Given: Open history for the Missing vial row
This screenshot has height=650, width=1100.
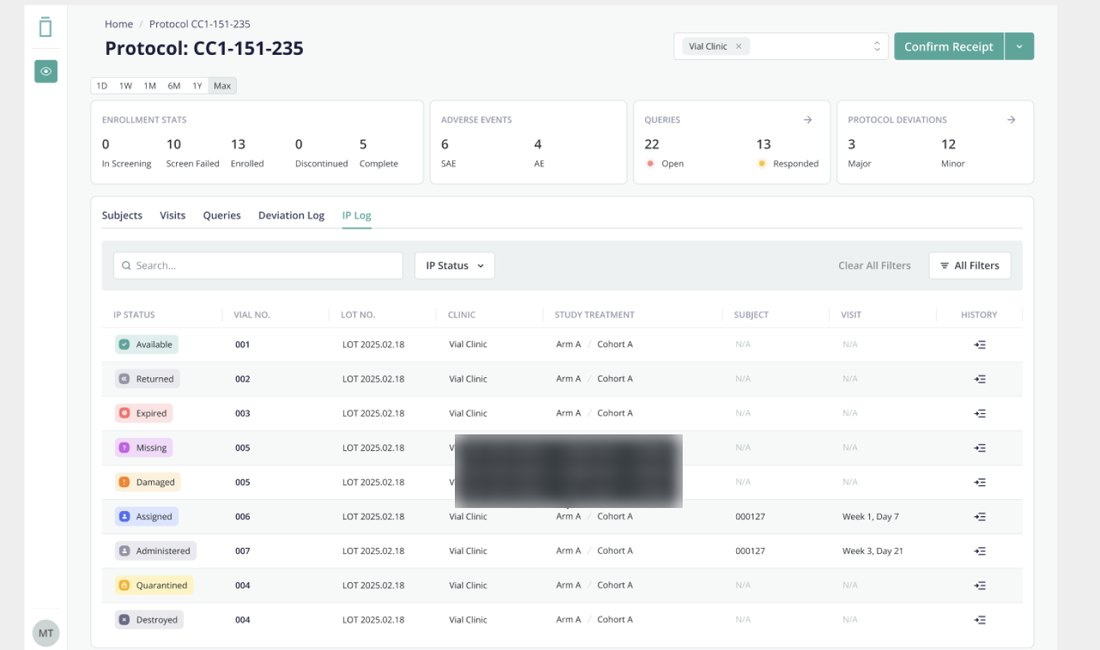Looking at the screenshot, I should 979,447.
